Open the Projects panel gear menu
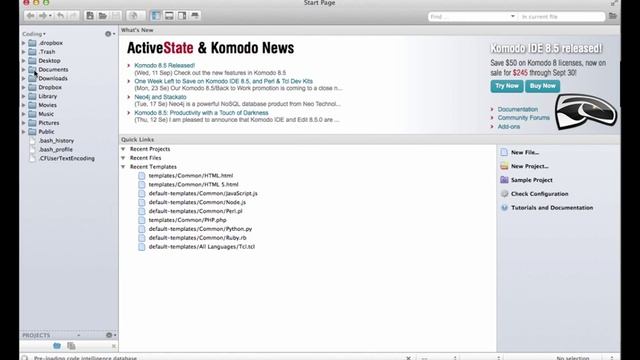The image size is (640, 360). (x=111, y=335)
